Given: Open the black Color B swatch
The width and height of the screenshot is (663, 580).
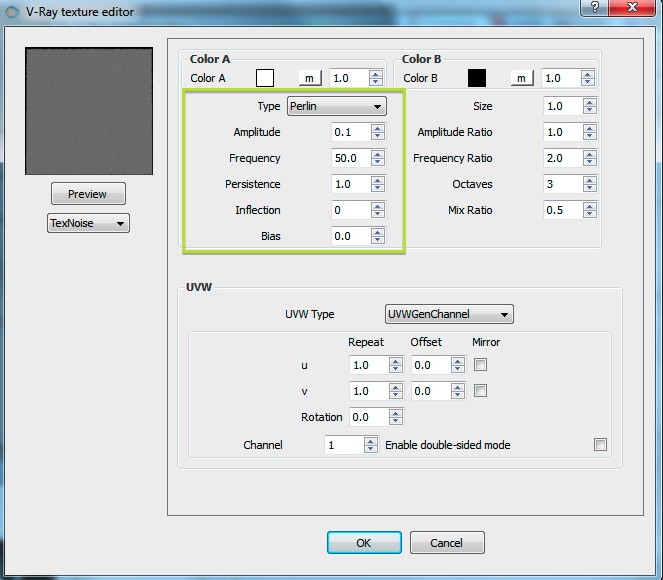Looking at the screenshot, I should (477, 78).
